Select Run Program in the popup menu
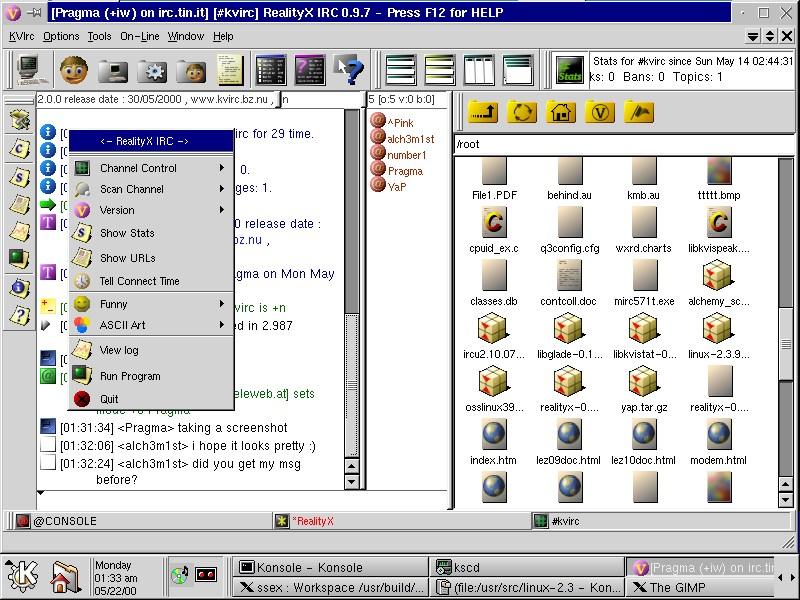 [152, 376]
